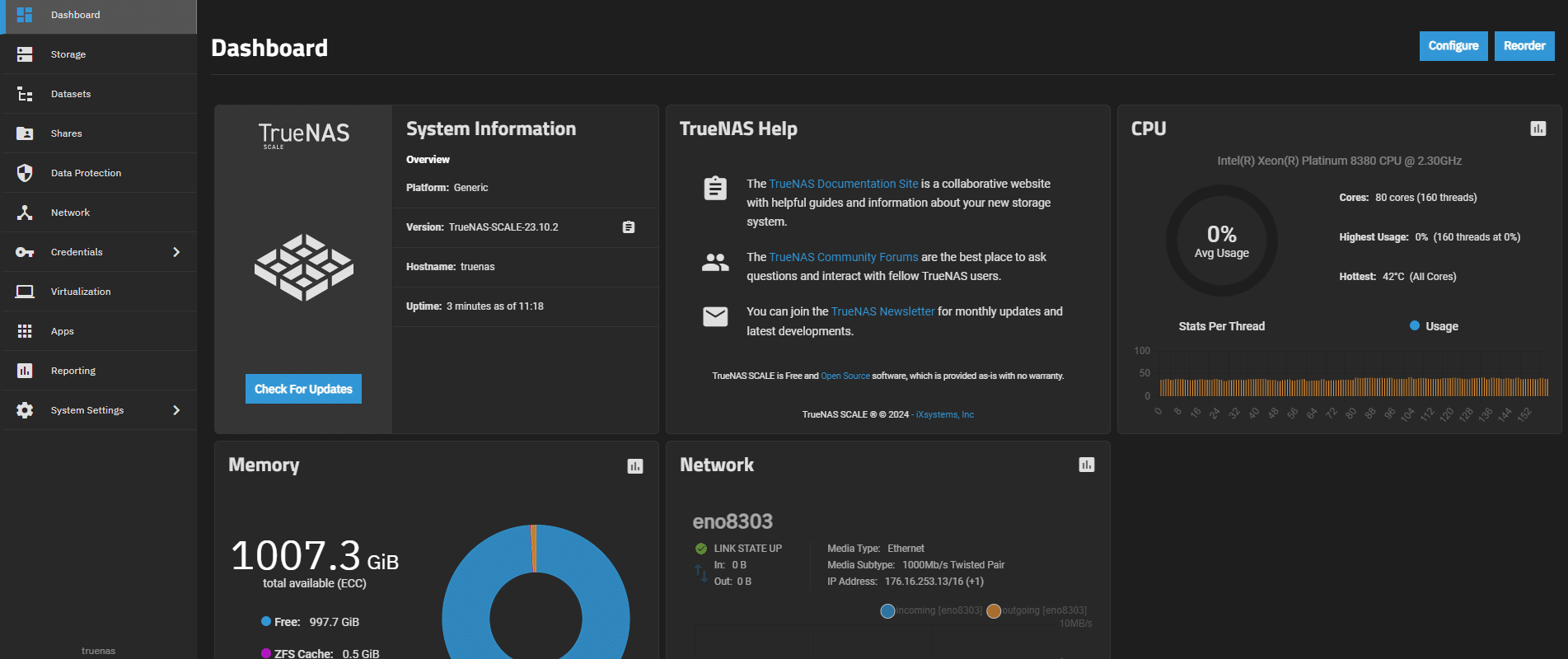The image size is (1568, 659).
Task: Click the blue incoming [eno8303] legend circle
Action: click(887, 611)
